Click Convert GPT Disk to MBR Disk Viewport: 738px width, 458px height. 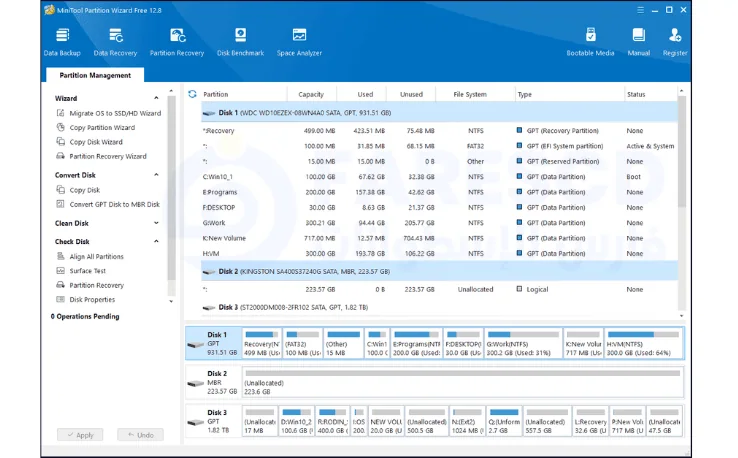[114, 204]
